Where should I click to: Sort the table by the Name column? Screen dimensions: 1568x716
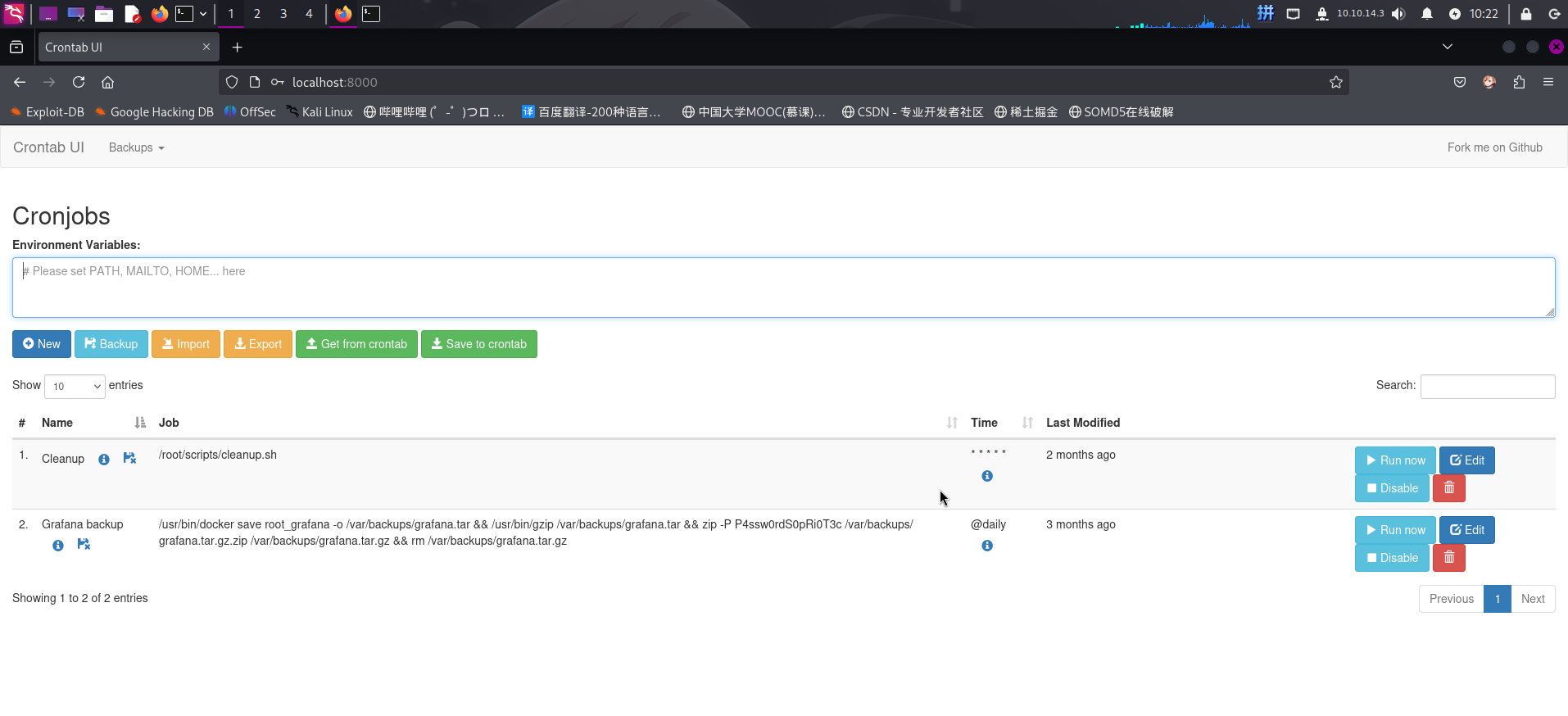coord(140,423)
